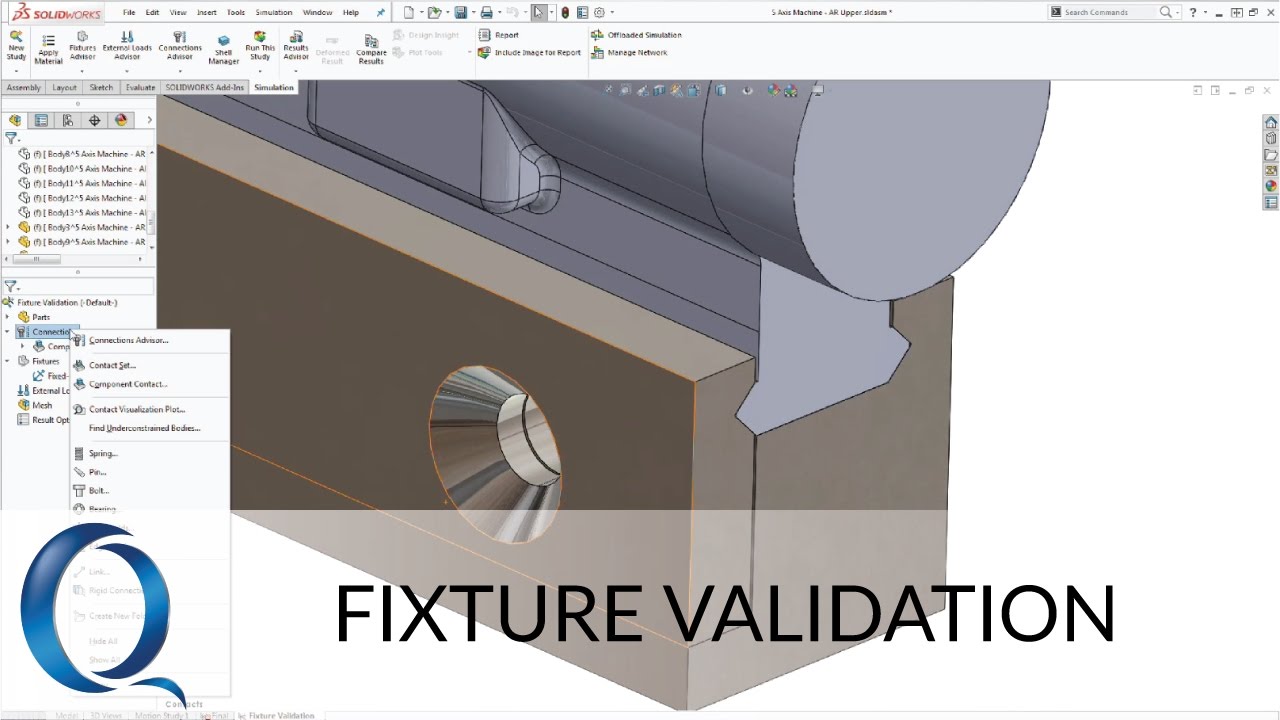
Task: Click the Rebuild traffic light icon
Action: (565, 12)
